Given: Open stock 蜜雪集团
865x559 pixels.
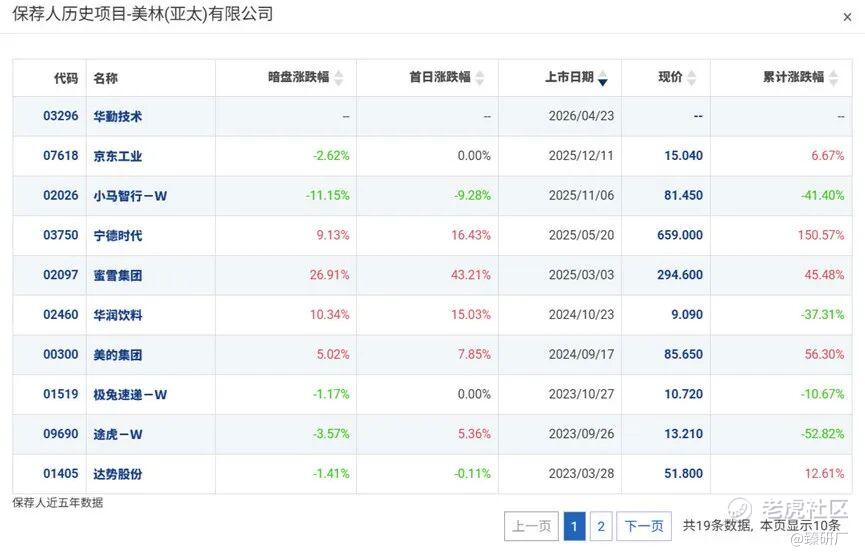Looking at the screenshot, I should [118, 275].
